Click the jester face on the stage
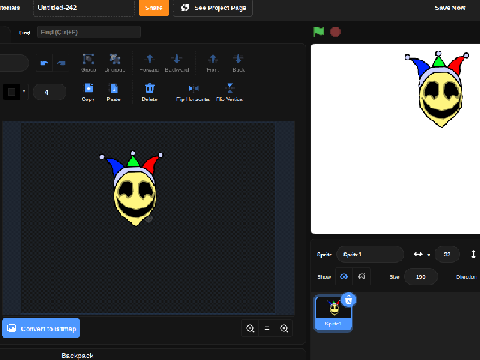This screenshot has width=480, height=360. tap(440, 96)
